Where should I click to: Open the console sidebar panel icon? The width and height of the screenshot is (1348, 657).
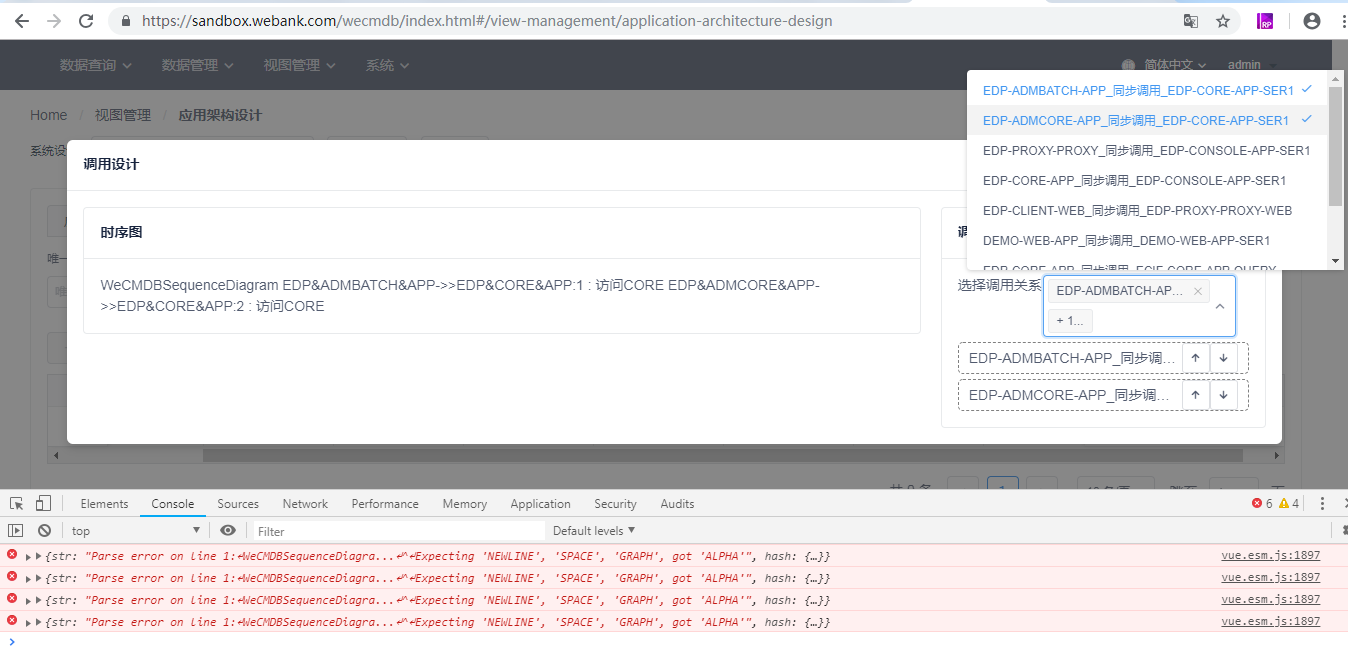15,530
